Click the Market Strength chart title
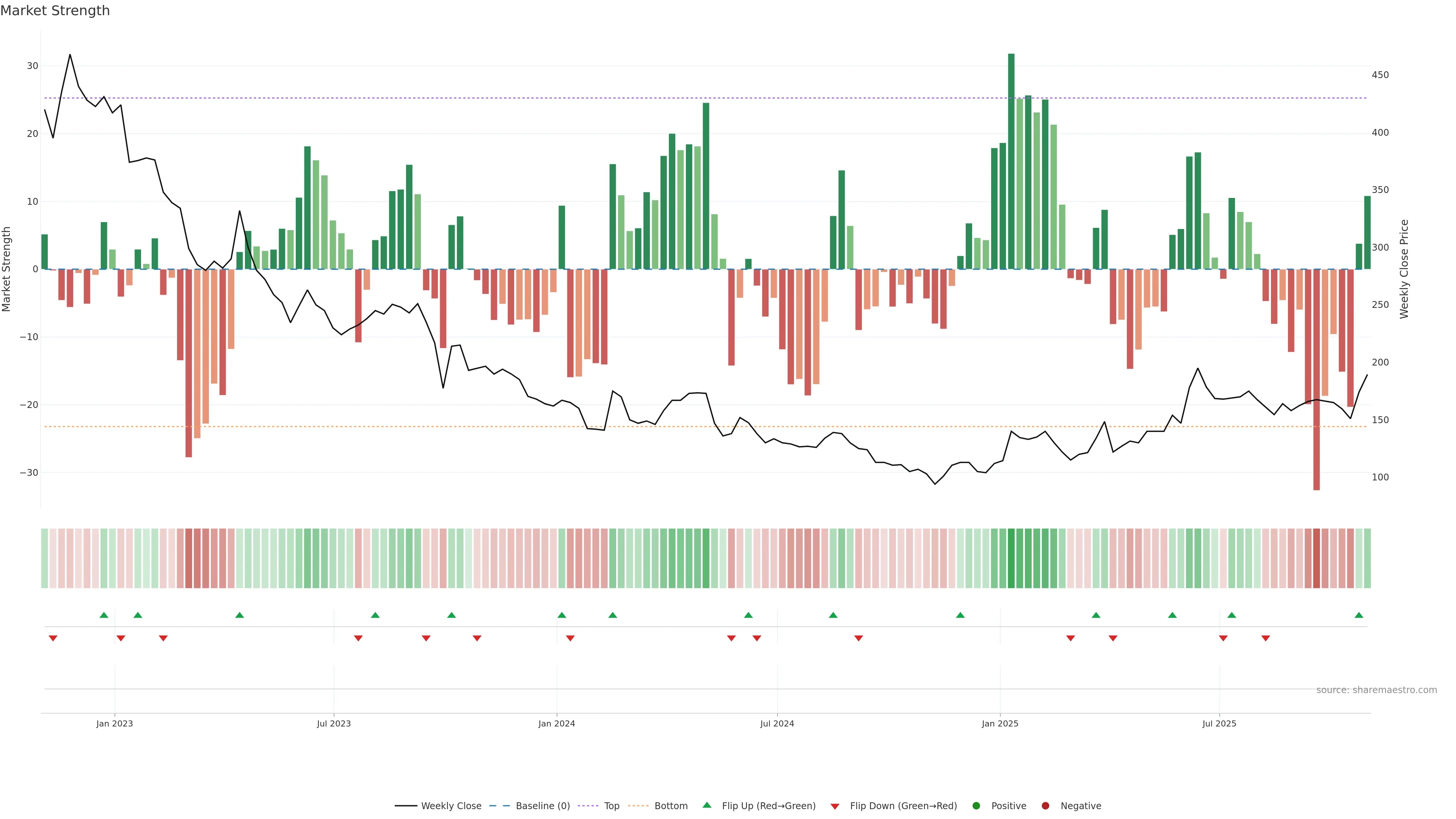The image size is (1456, 819). 55,11
